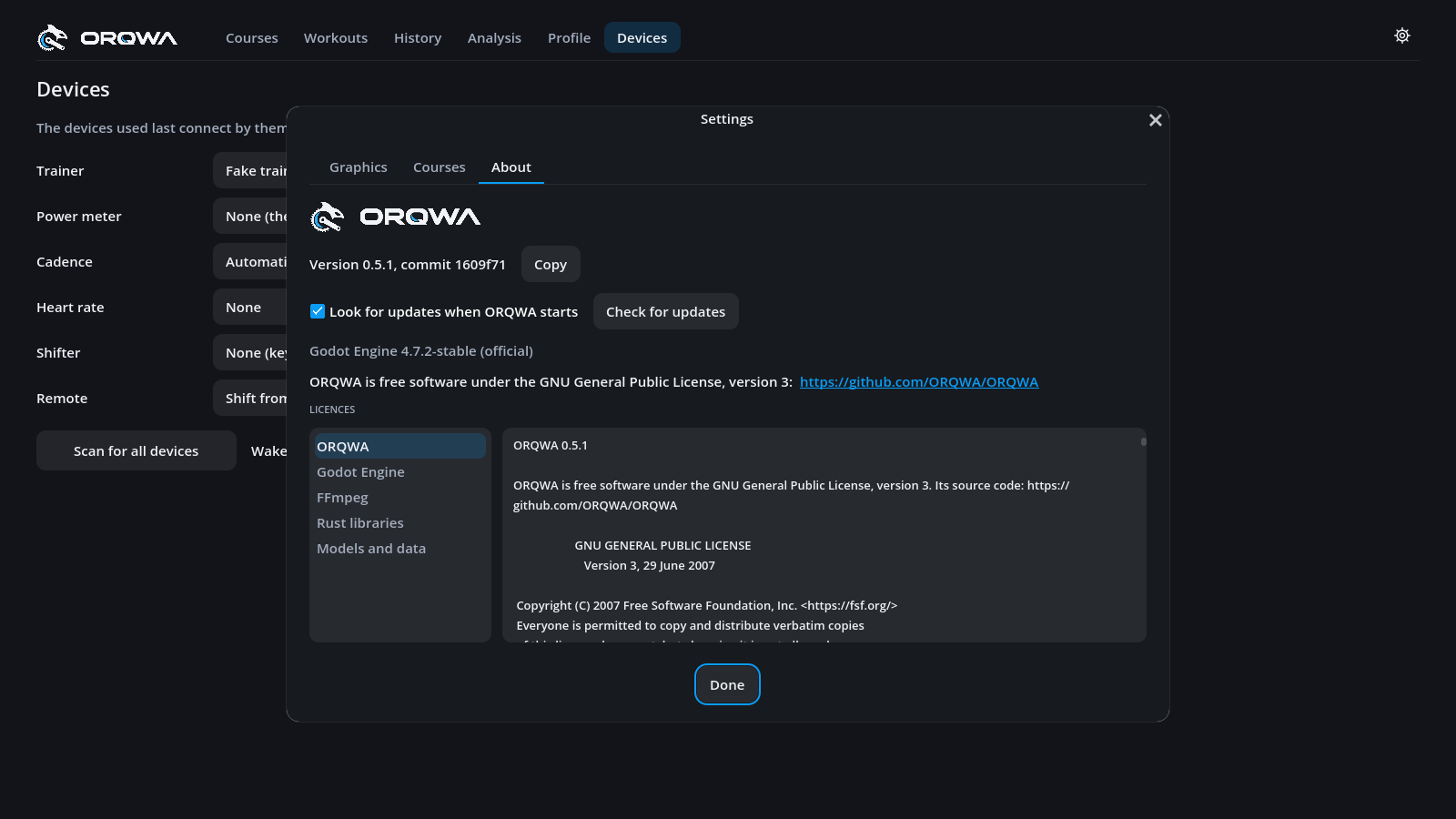1456x819 pixels.
Task: Select Rust libraries in the licences list
Action: [400, 523]
